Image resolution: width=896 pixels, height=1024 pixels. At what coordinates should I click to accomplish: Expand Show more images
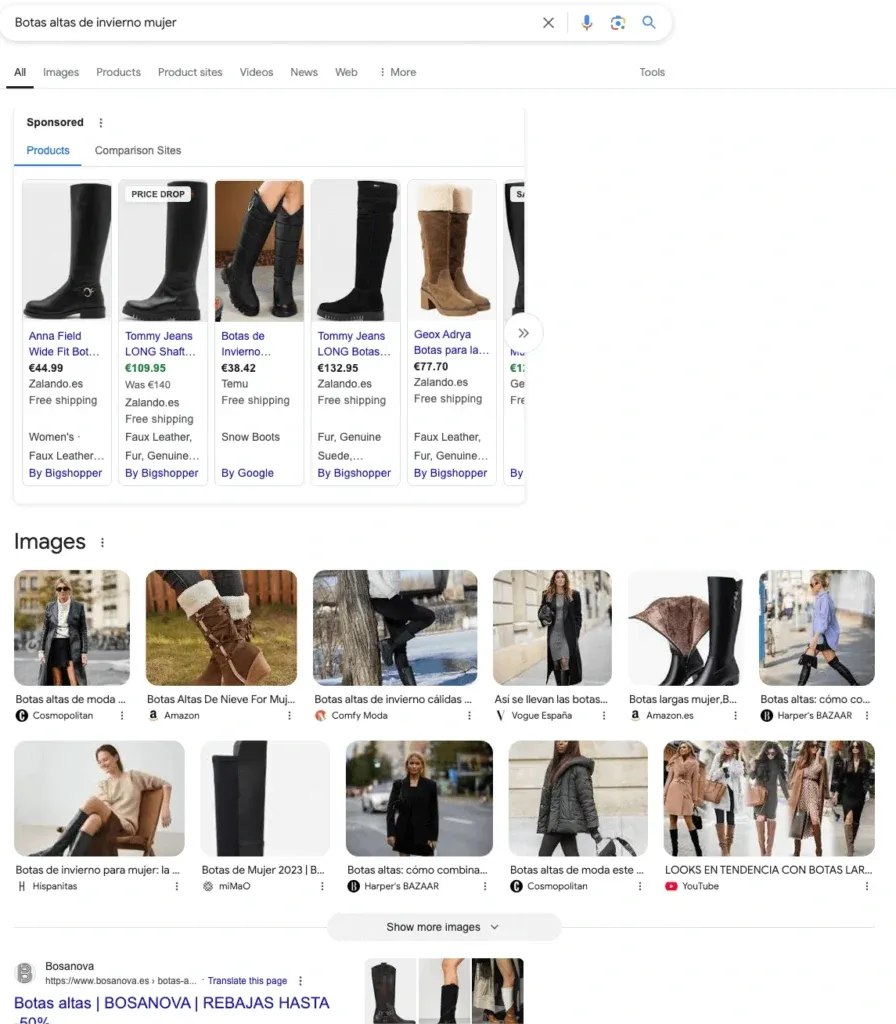click(443, 927)
